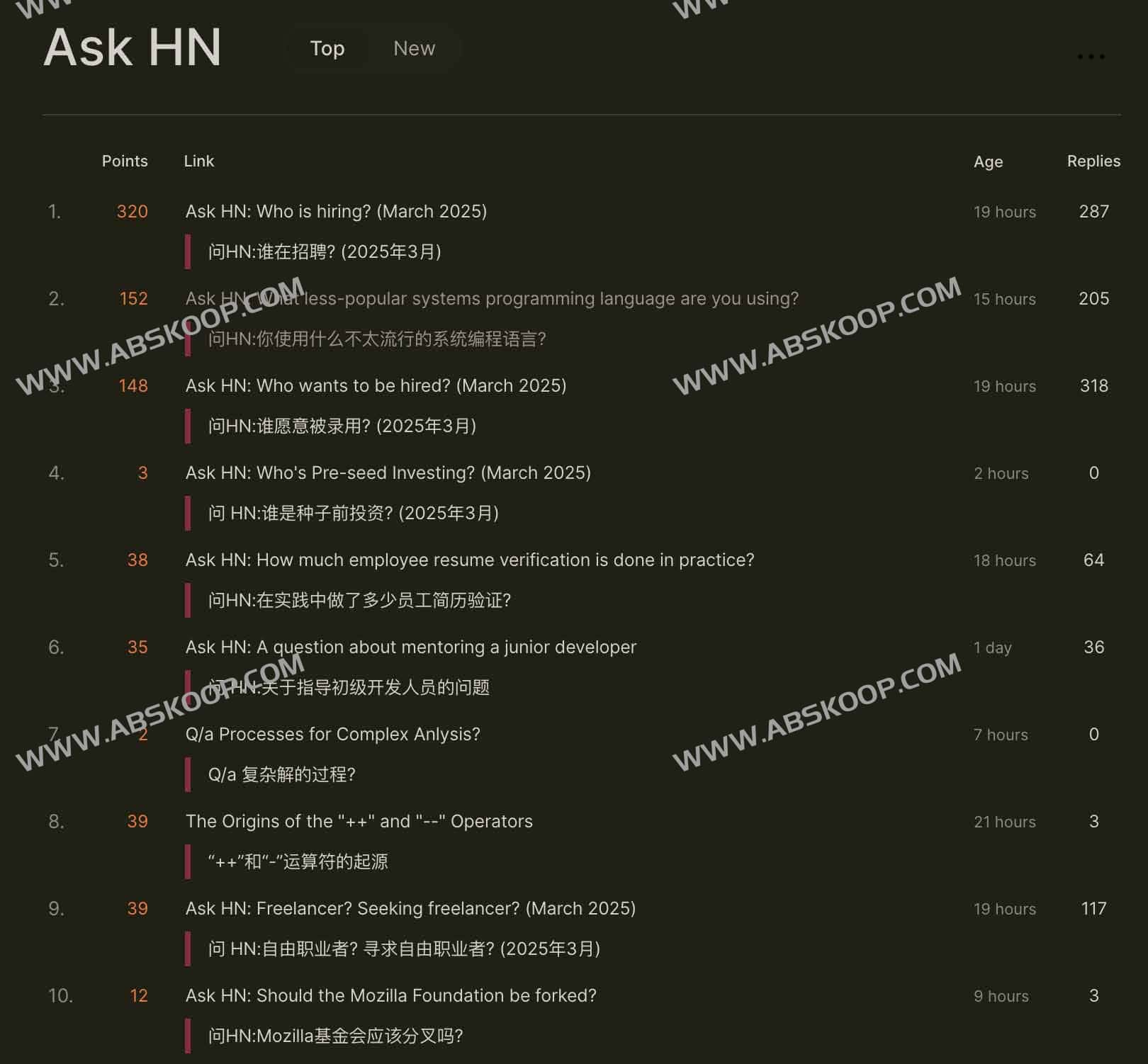Switch to the New tab

click(414, 48)
